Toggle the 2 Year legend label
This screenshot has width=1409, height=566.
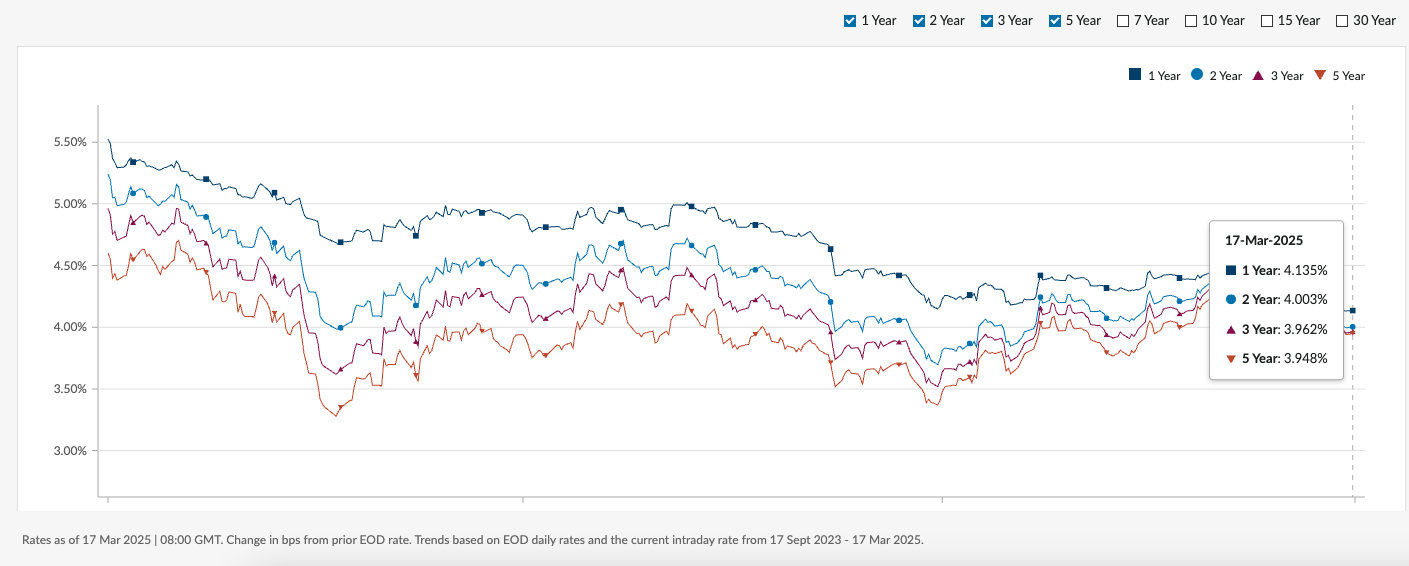1225,76
